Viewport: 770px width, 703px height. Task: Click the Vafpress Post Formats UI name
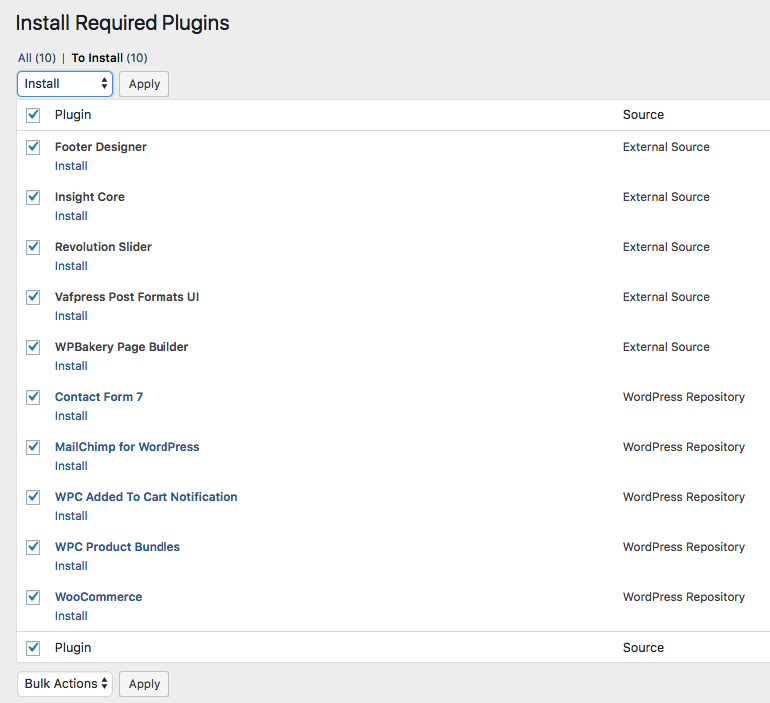(x=127, y=297)
